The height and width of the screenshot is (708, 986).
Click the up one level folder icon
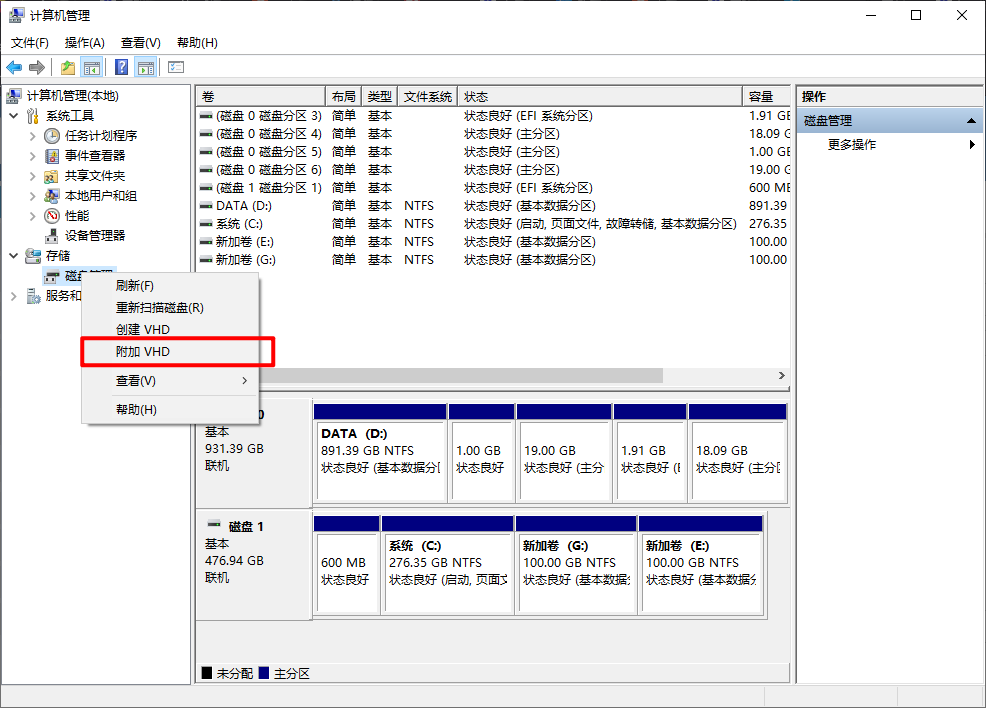pyautogui.click(x=67, y=67)
